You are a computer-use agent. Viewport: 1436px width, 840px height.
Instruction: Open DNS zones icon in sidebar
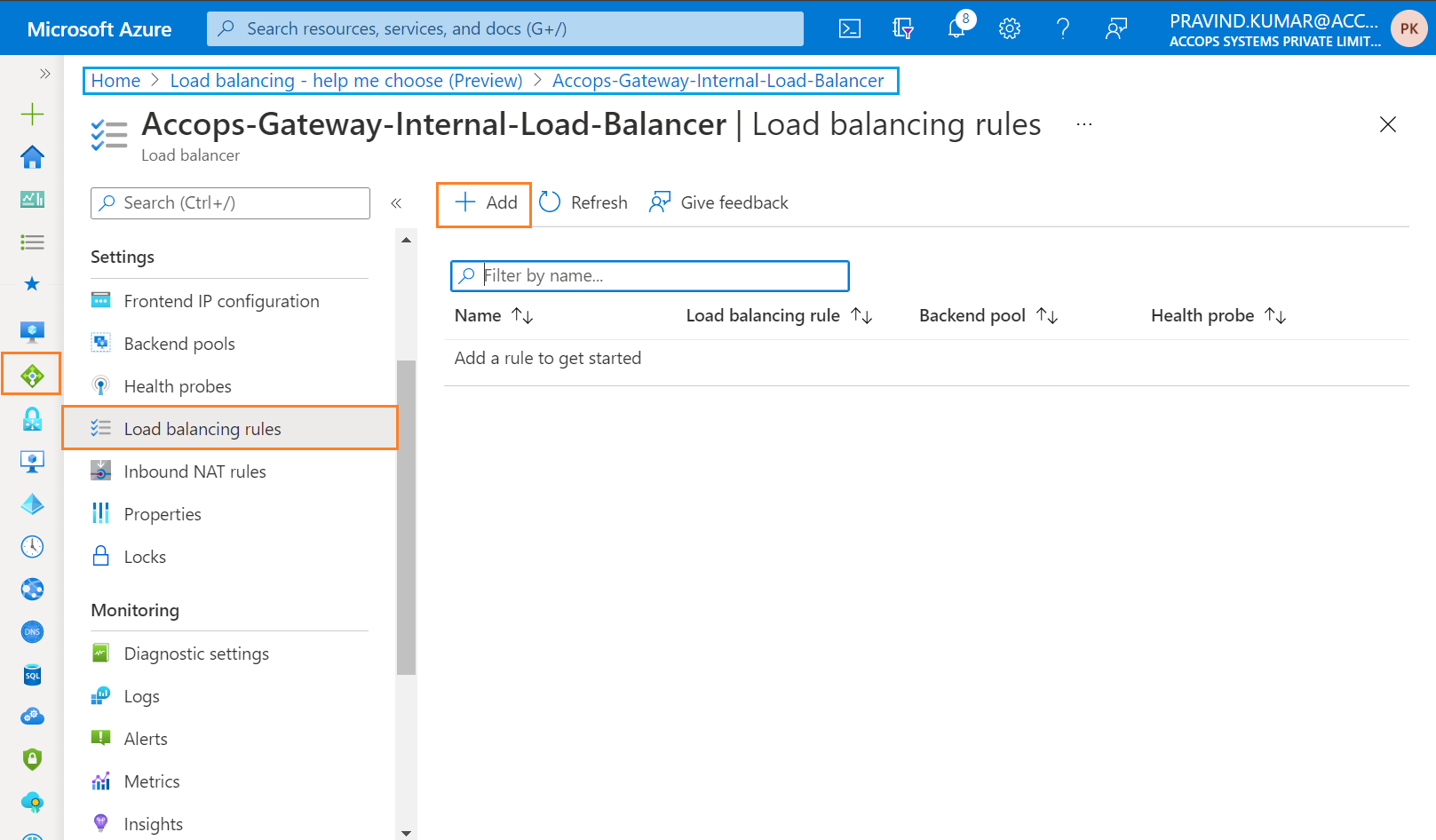pyautogui.click(x=32, y=631)
